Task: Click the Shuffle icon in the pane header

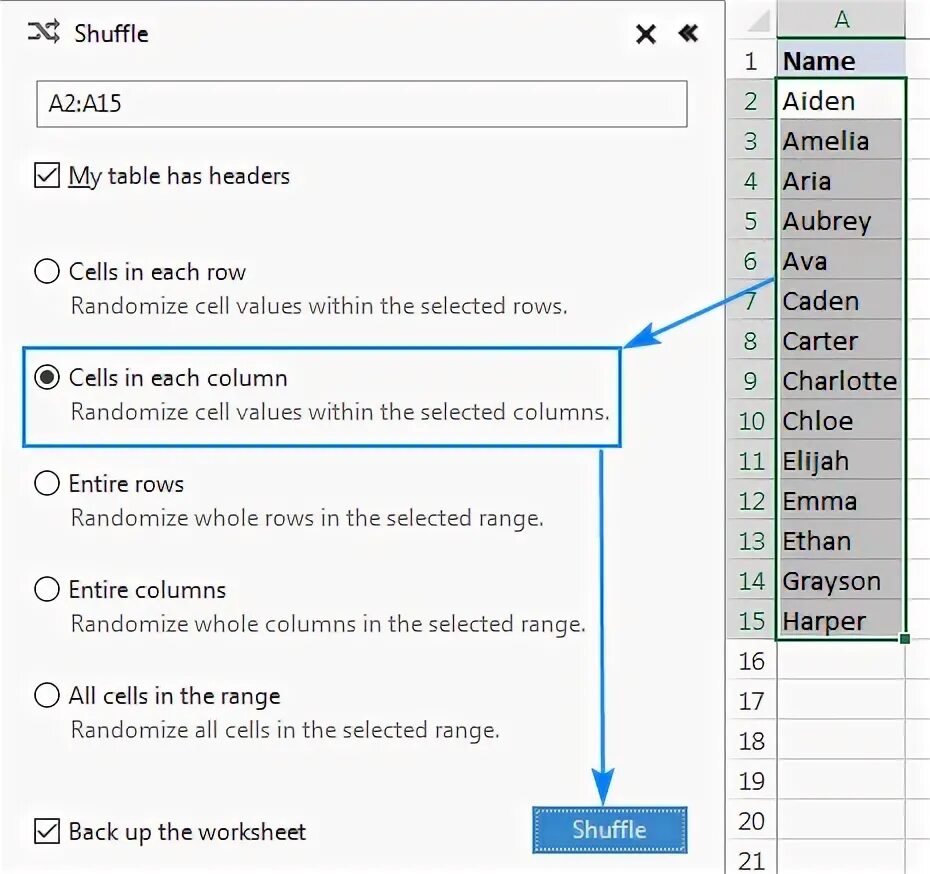Action: (x=45, y=33)
